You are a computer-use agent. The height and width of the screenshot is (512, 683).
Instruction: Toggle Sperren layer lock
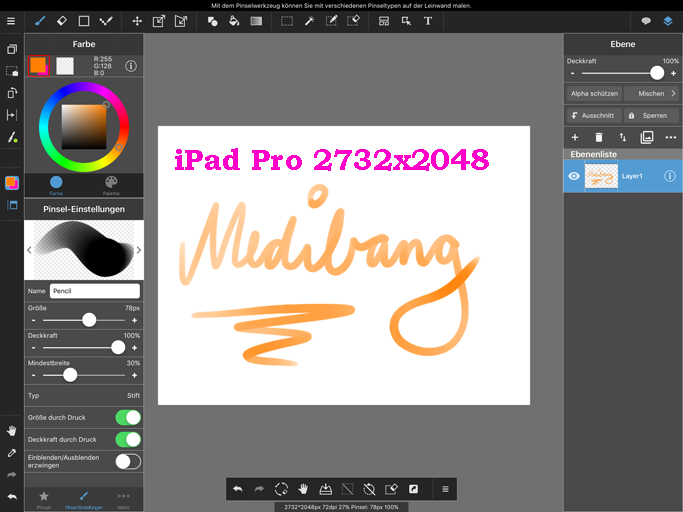(x=651, y=115)
